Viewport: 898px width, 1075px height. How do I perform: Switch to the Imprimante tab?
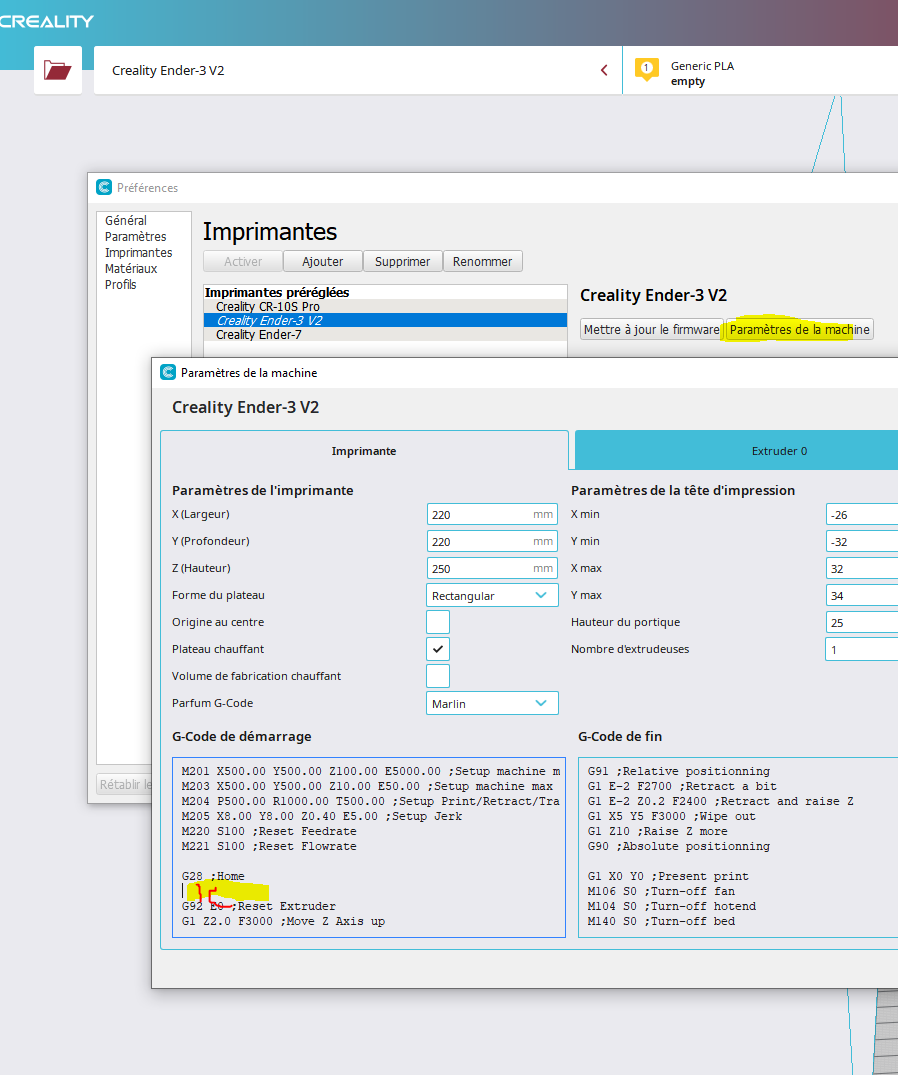coord(364,450)
